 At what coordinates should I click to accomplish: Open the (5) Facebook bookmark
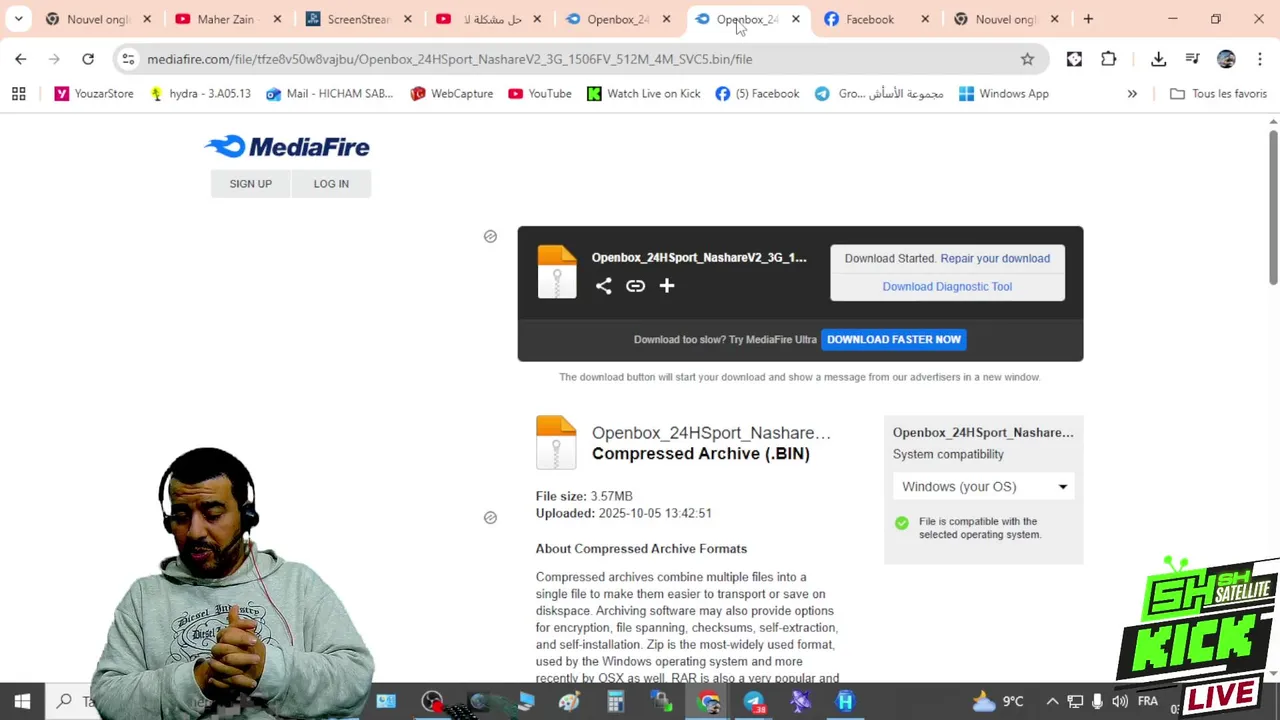(757, 94)
